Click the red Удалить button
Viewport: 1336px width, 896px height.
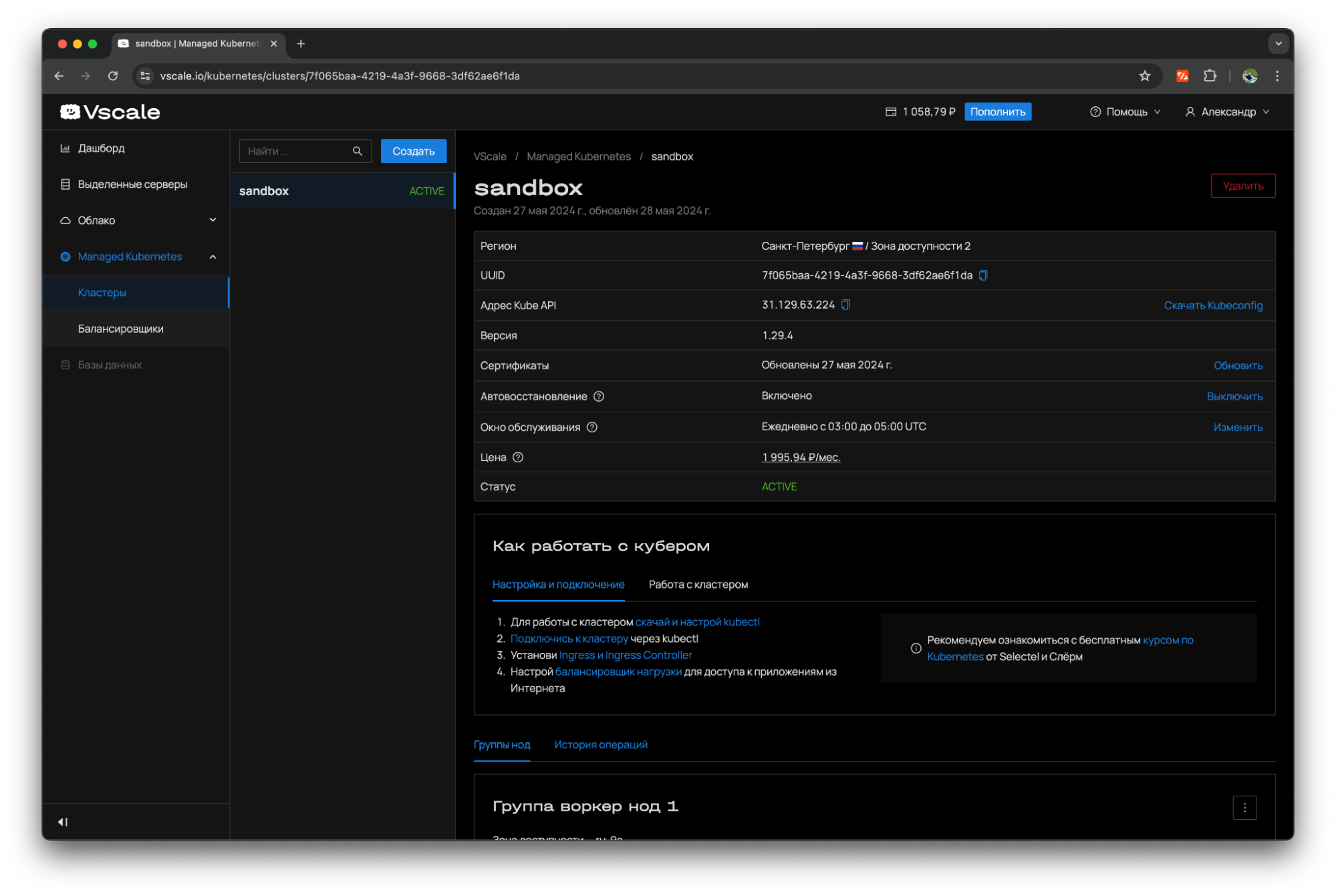pos(1242,186)
